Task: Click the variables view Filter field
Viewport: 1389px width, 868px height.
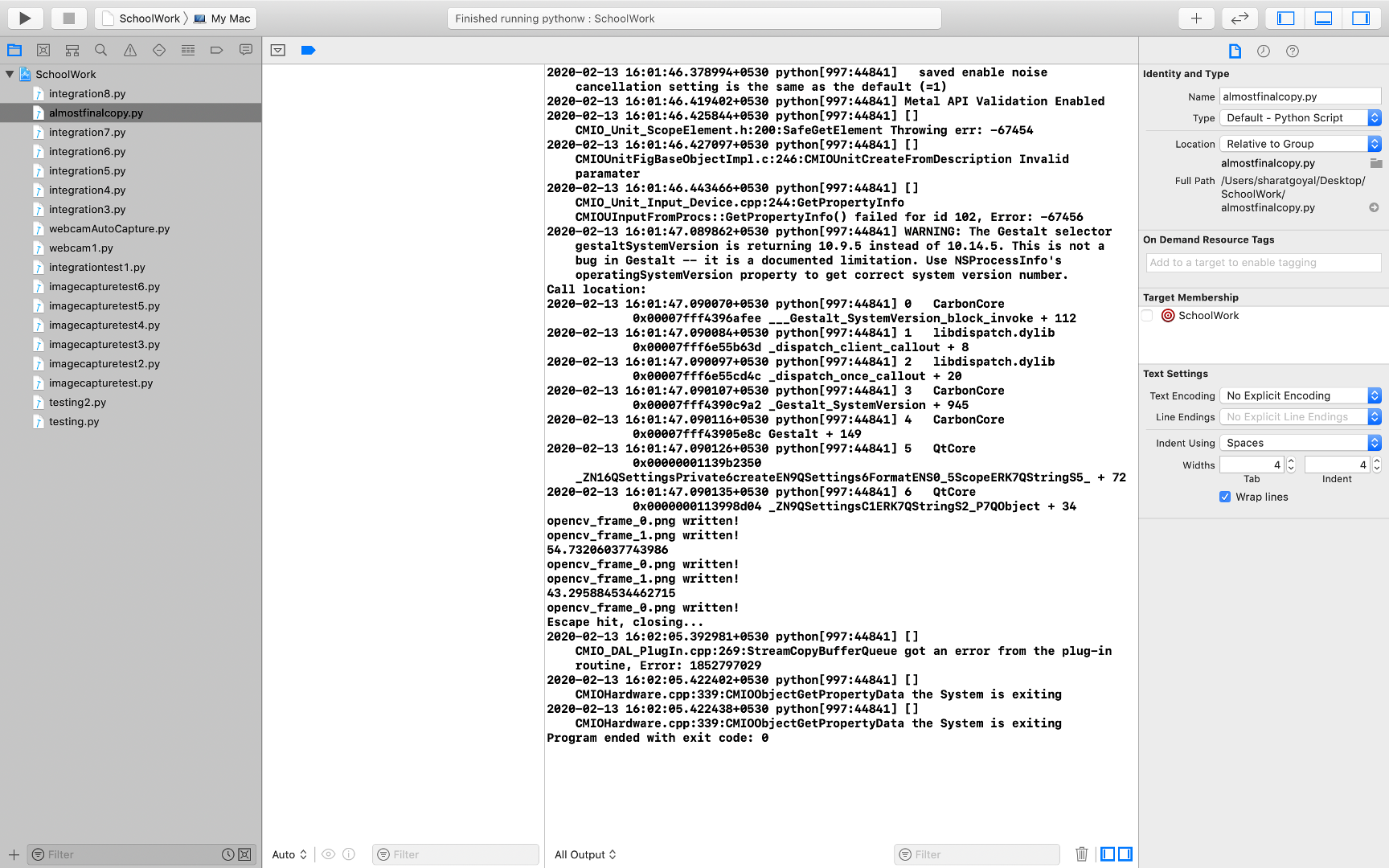Action: pyautogui.click(x=456, y=854)
